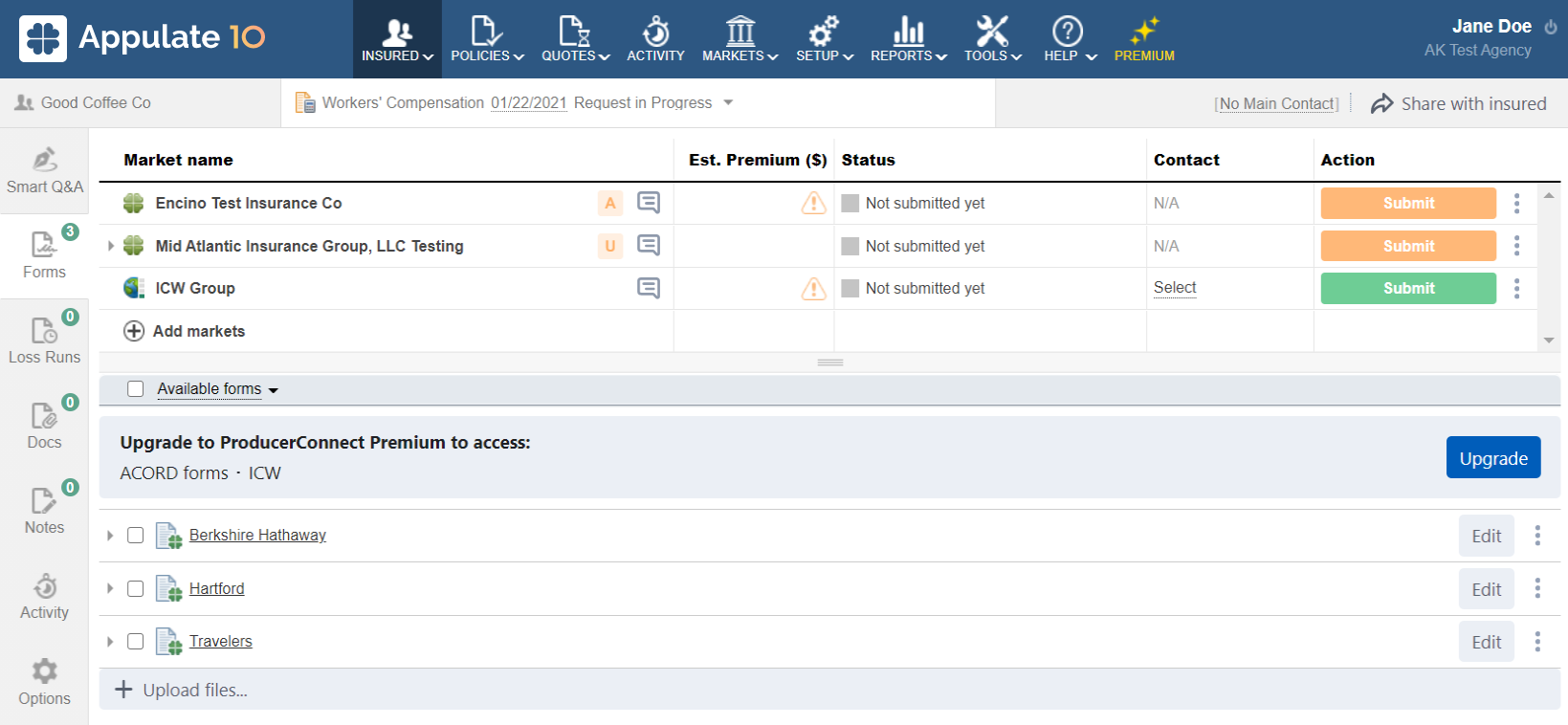This screenshot has width=1568, height=725.
Task: Click warning icon in Encino premium cell
Action: pyautogui.click(x=813, y=203)
